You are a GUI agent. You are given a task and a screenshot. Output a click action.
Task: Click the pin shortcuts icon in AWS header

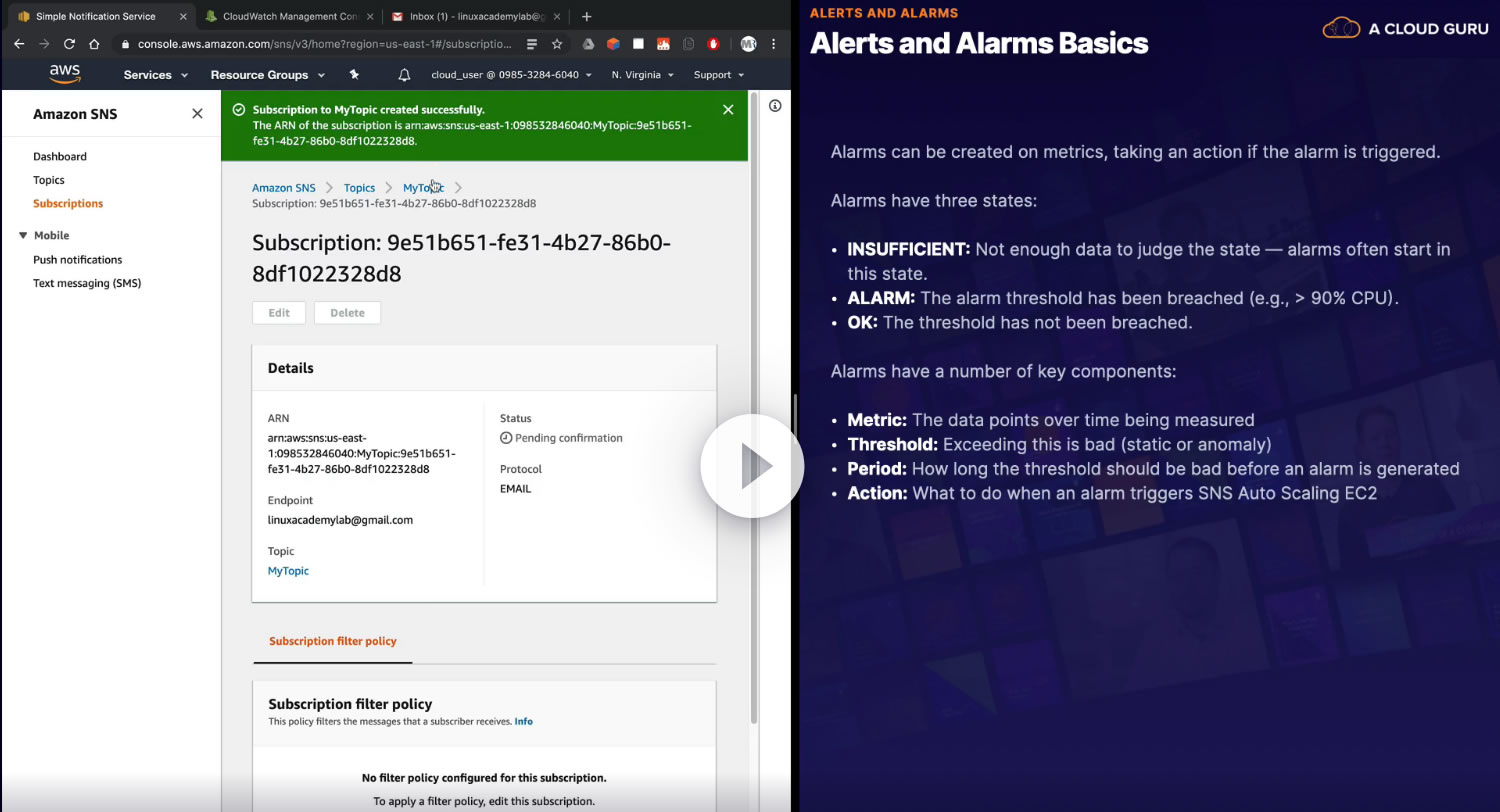353,75
